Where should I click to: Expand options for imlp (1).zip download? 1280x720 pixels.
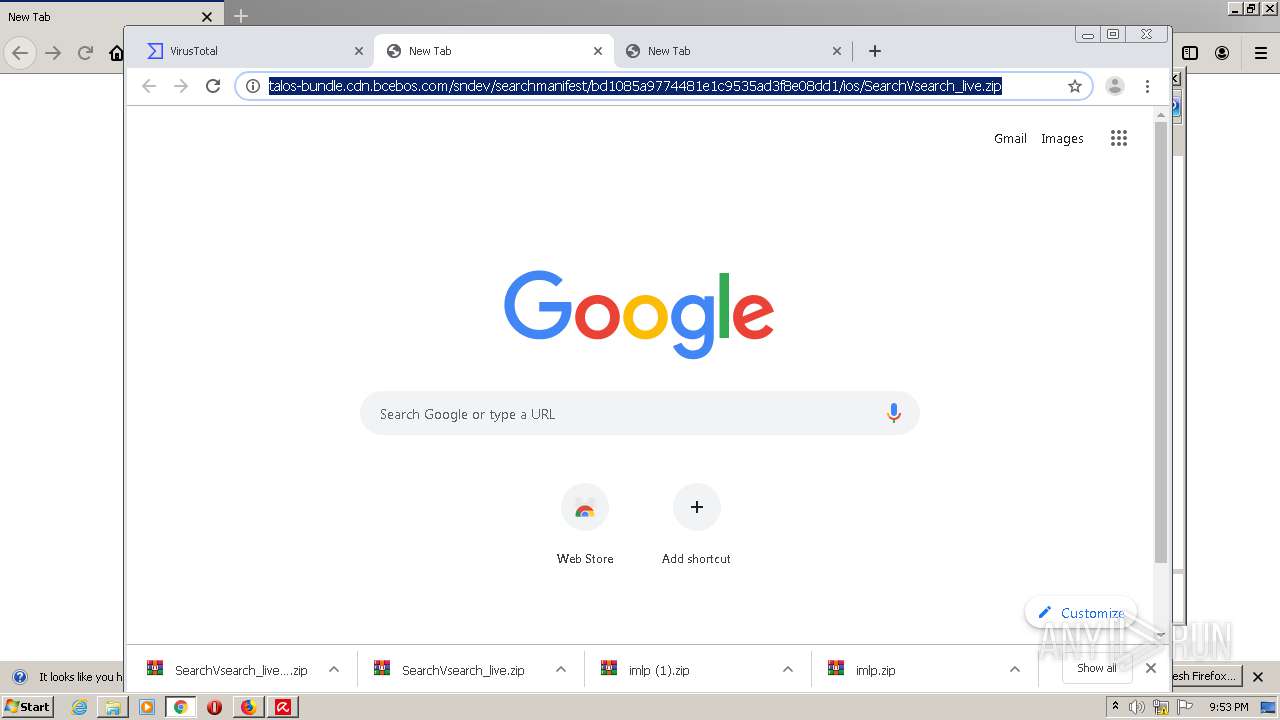tap(788, 670)
